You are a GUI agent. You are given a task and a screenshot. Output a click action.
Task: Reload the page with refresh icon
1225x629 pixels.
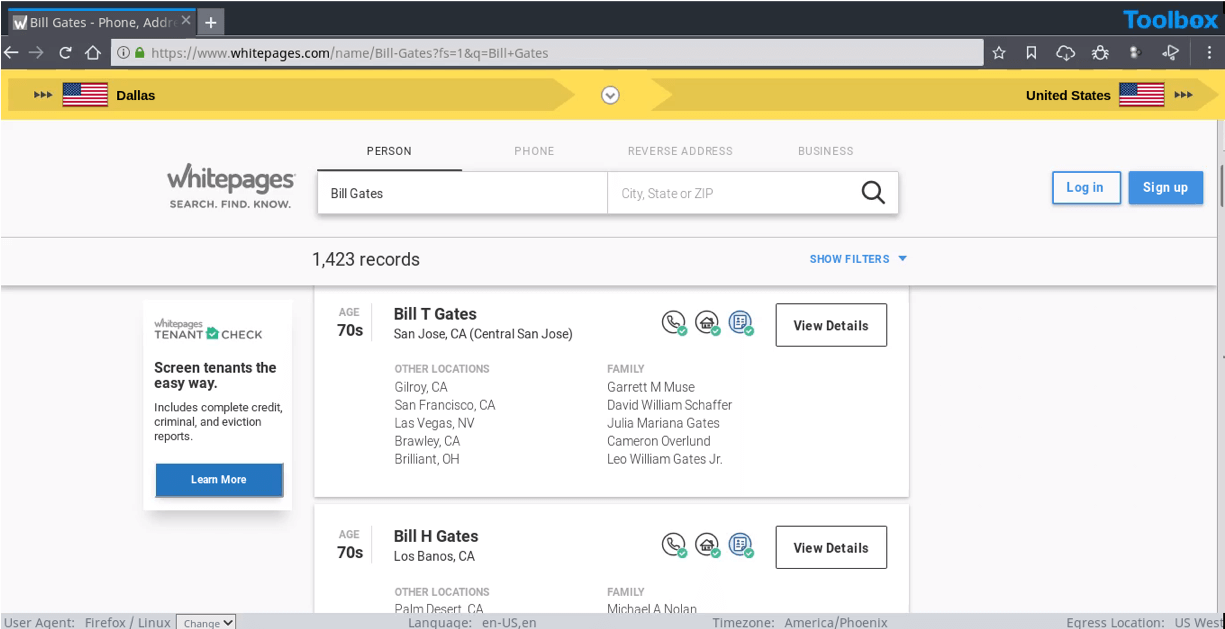(x=66, y=53)
